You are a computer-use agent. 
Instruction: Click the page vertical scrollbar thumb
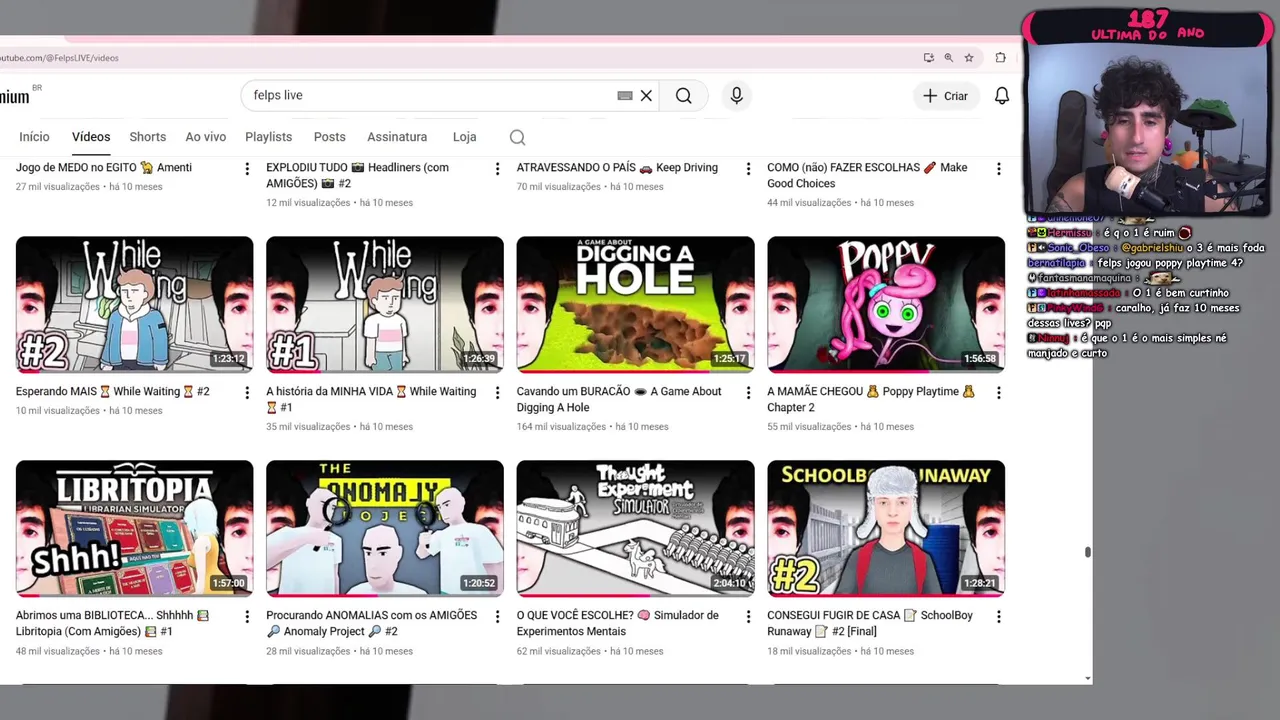pos(1087,552)
